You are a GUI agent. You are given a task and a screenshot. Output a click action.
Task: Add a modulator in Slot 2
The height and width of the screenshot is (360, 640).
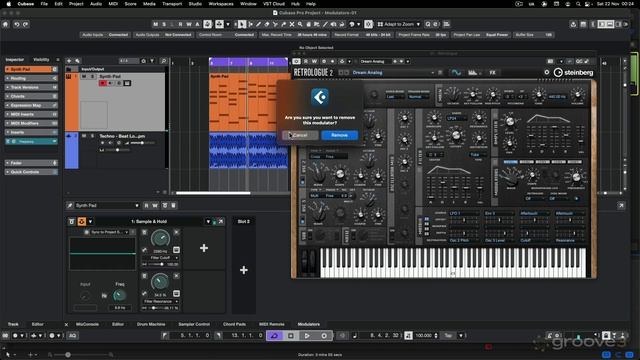[x=244, y=270]
